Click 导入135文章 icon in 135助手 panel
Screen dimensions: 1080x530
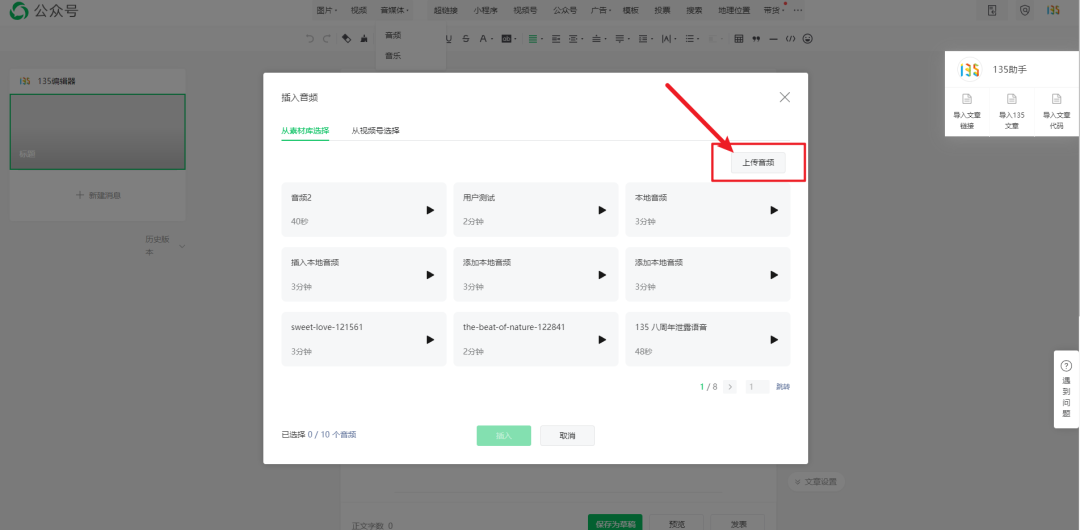pos(1011,99)
